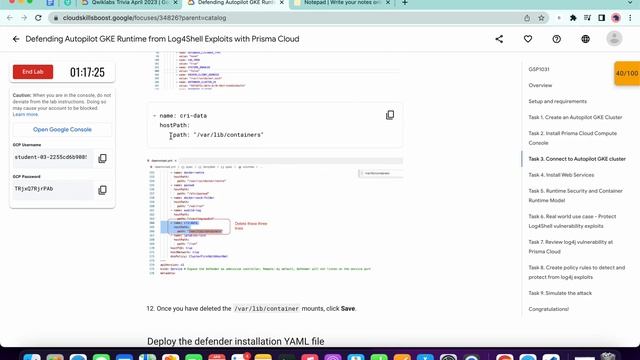This screenshot has width=640, height=360.
Task: Go to Task 8 Create policy rules
Action: (576, 272)
